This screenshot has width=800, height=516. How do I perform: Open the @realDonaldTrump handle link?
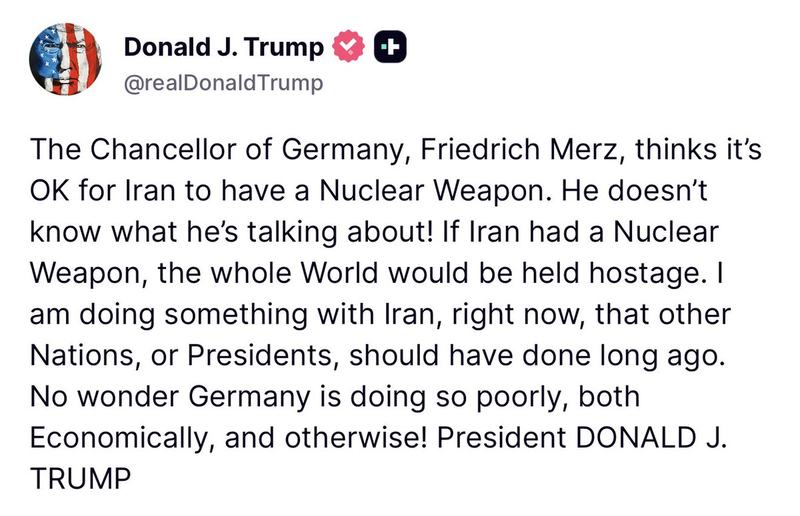pyautogui.click(x=223, y=83)
